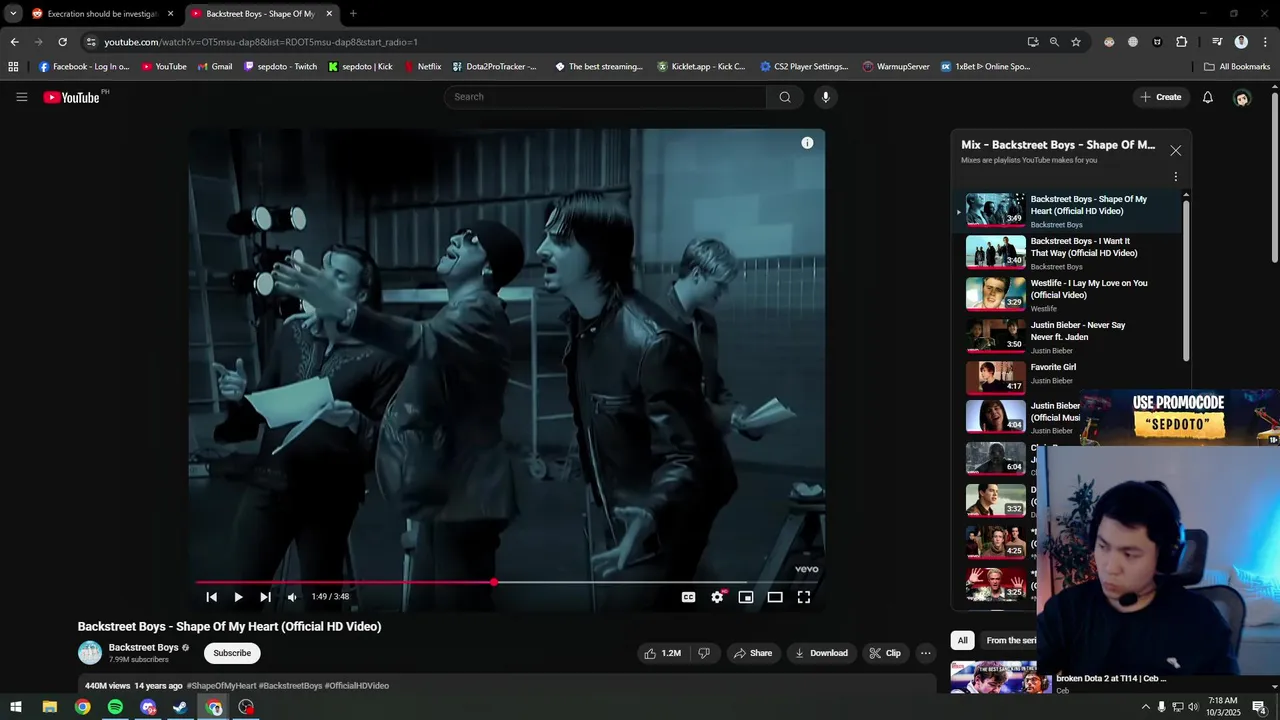Skip to previous video in player

point(211,597)
